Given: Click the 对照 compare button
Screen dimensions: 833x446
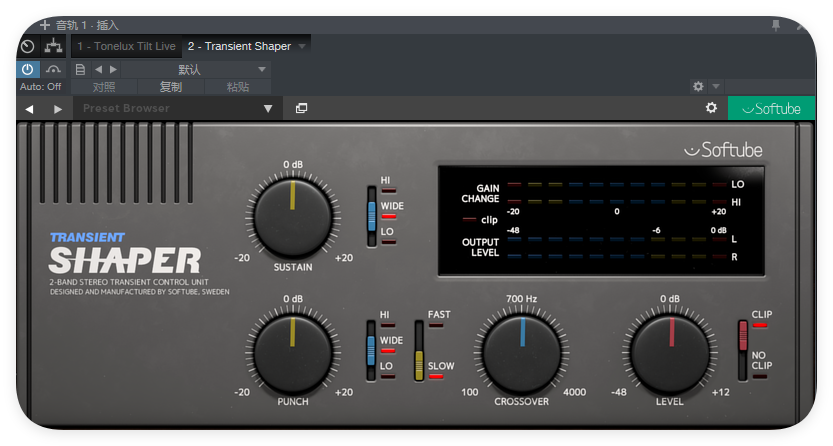Looking at the screenshot, I should coord(104,87).
